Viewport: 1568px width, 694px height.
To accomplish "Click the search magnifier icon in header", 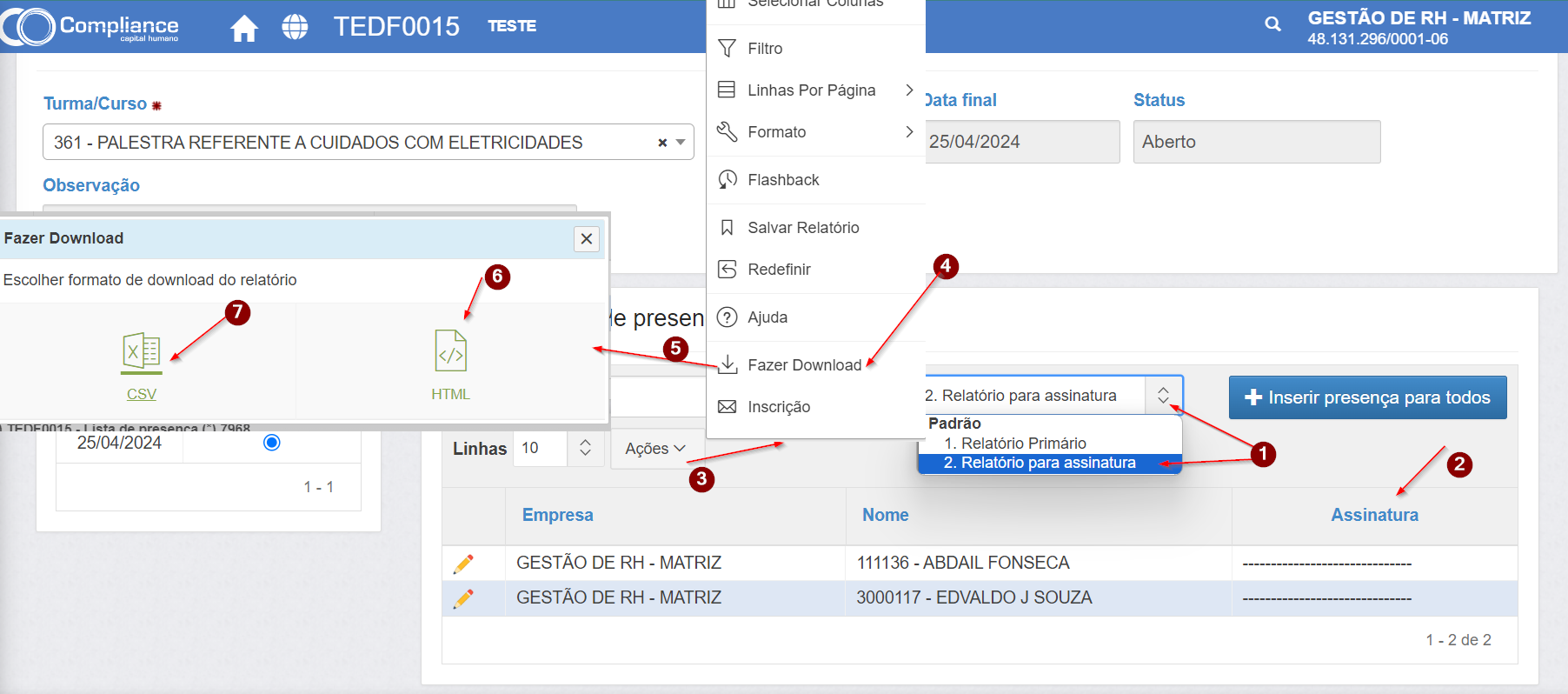I will coord(1272,24).
